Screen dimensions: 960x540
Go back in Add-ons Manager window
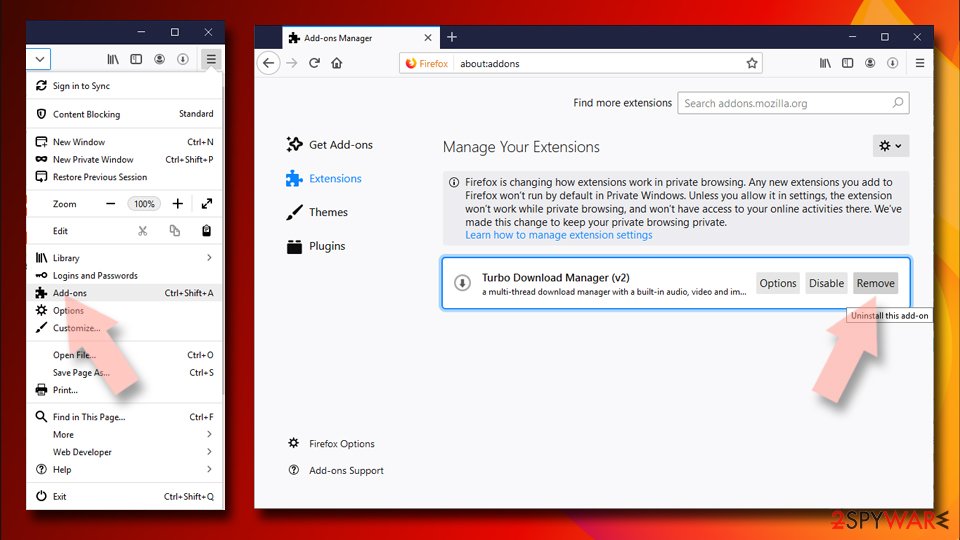coord(268,63)
